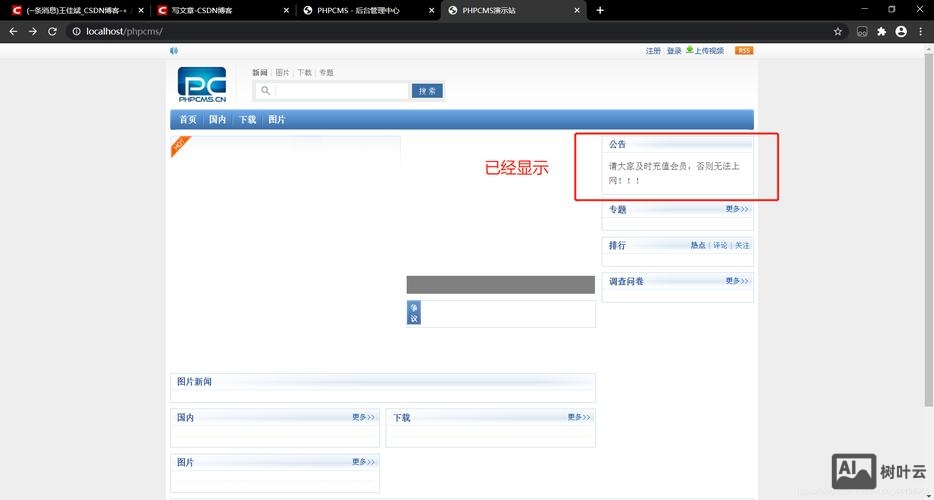Click the 争议 blue label
Viewport: 934px width, 500px height.
coord(413,313)
